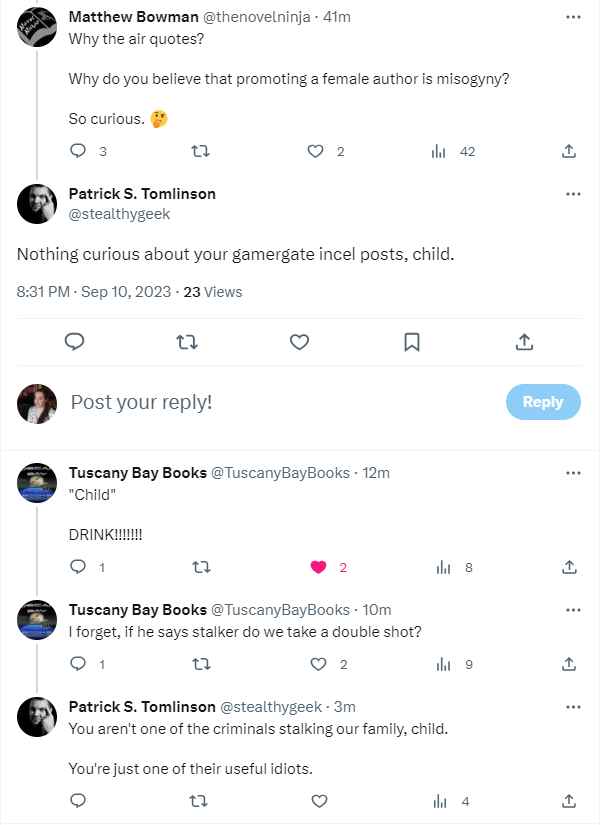The width and height of the screenshot is (600, 825).
Task: Repost Patrick Tomlinson's main tweet
Action: click(x=186, y=342)
